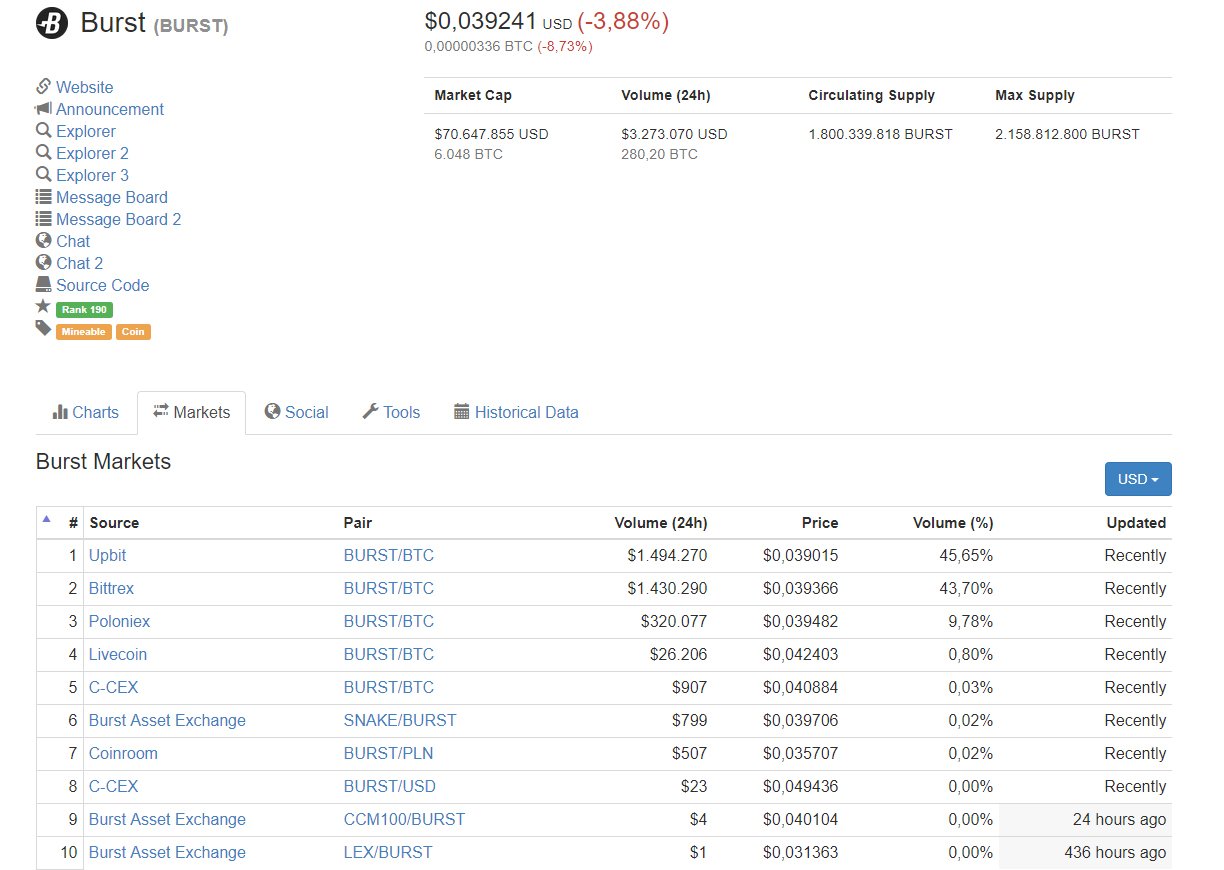
Task: Sort table by Pair column header
Action: tap(357, 522)
